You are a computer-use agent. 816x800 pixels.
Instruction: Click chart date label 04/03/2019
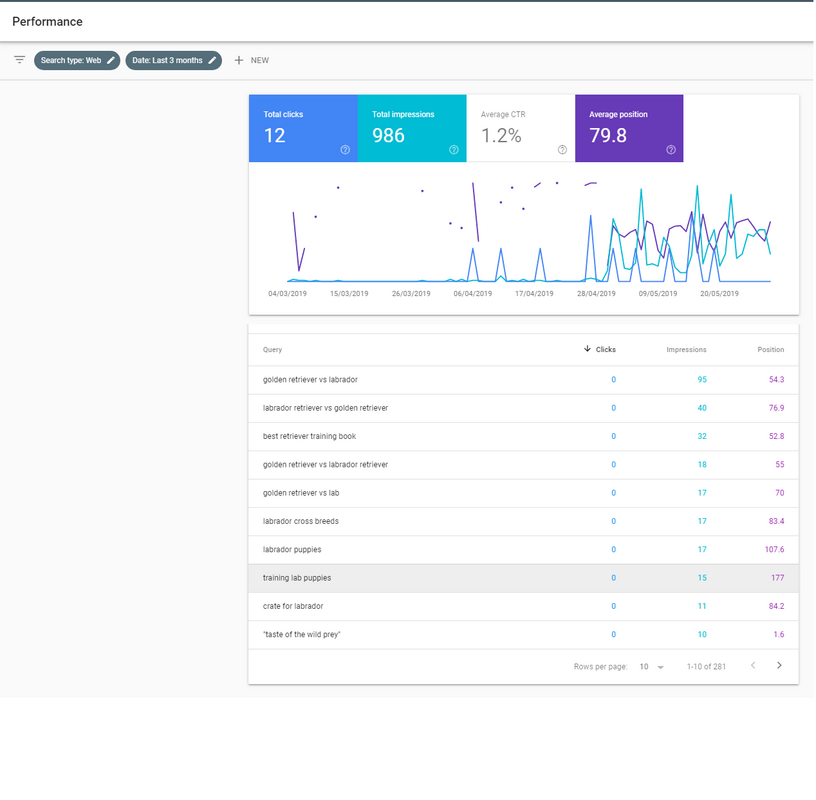(287, 294)
